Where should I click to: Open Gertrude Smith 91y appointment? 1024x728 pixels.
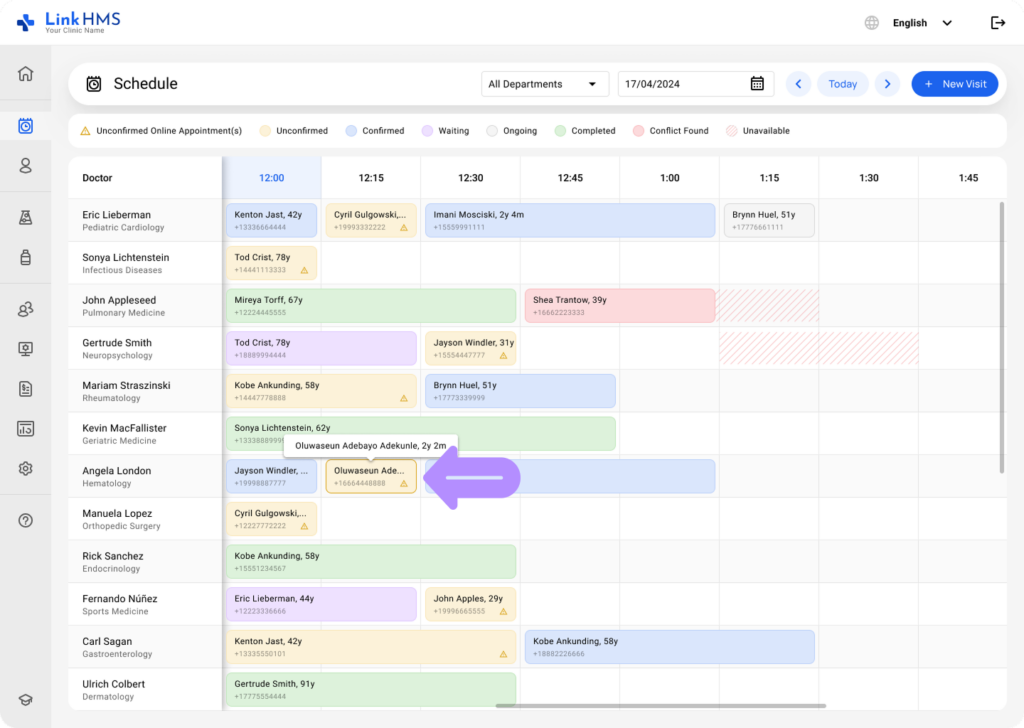[371, 689]
